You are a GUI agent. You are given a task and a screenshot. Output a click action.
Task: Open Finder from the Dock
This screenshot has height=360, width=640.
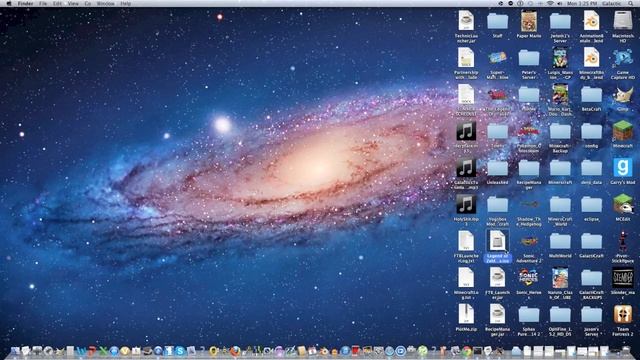pyautogui.click(x=15, y=351)
